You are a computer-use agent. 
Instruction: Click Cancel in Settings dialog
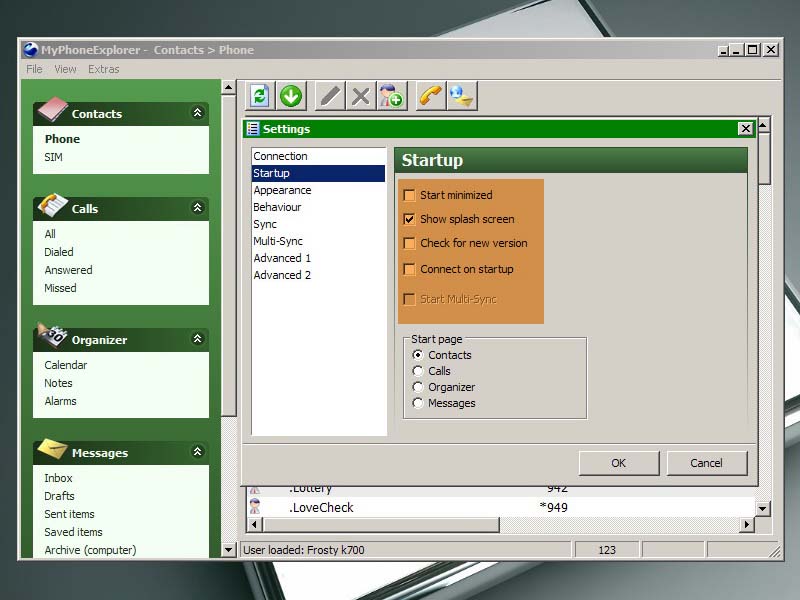(707, 463)
